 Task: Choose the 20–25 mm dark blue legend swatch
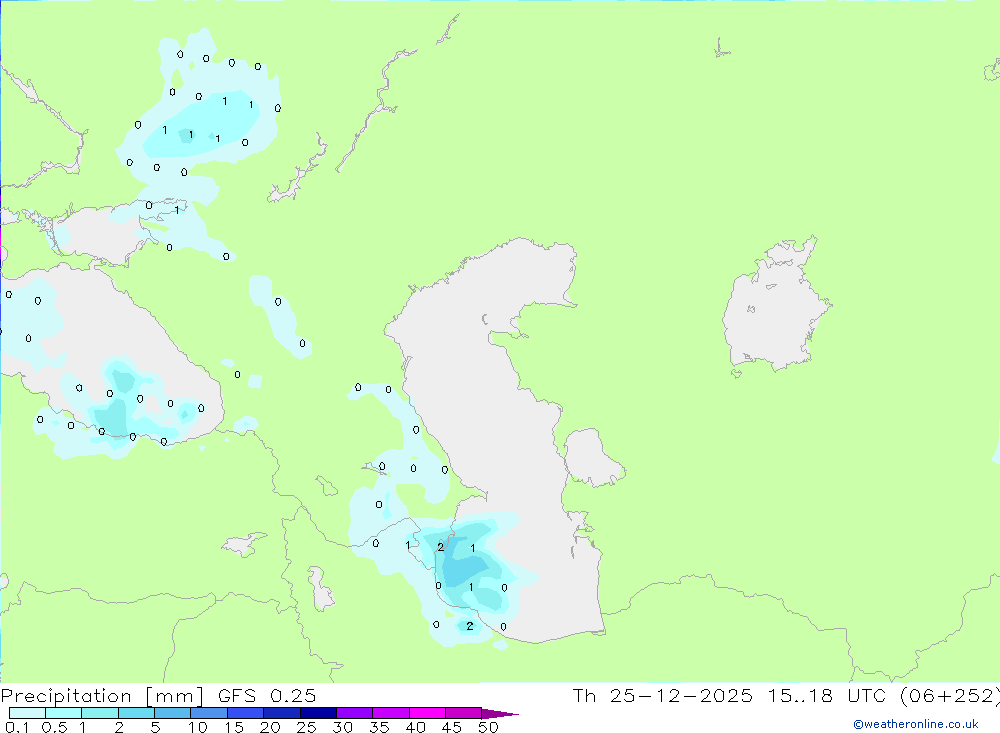point(282,713)
